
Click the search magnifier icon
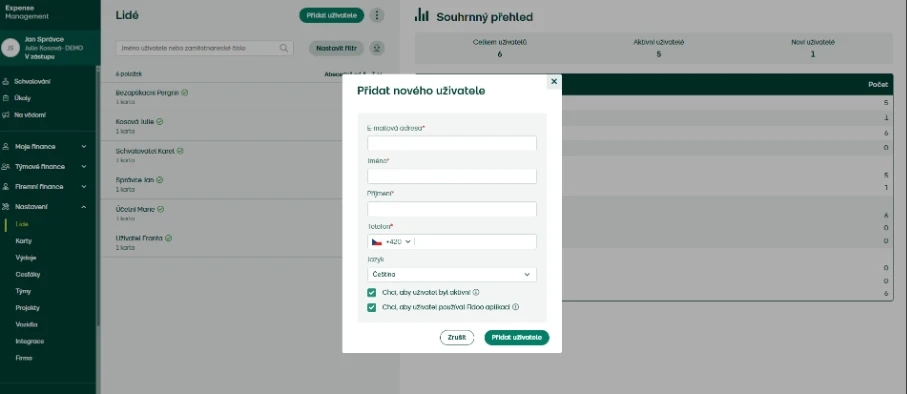(x=284, y=48)
